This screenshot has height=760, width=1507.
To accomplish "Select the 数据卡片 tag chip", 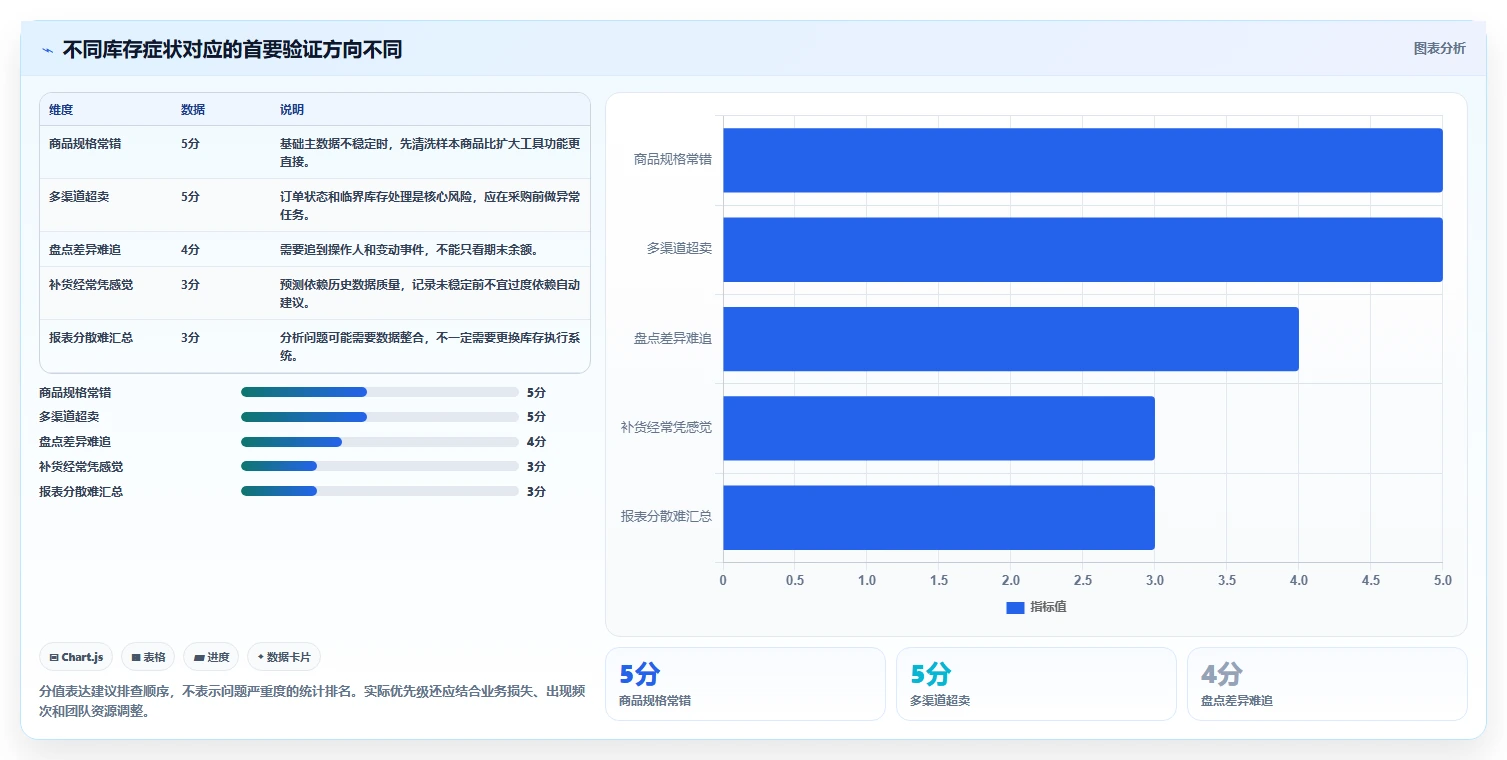I will point(284,657).
